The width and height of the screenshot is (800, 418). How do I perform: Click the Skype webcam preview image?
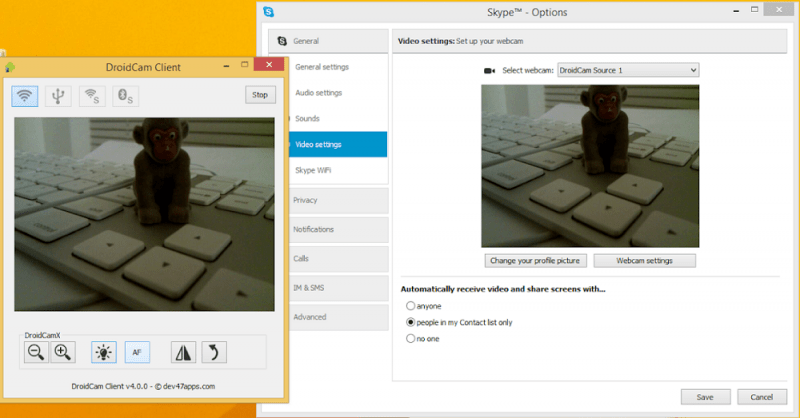click(590, 166)
